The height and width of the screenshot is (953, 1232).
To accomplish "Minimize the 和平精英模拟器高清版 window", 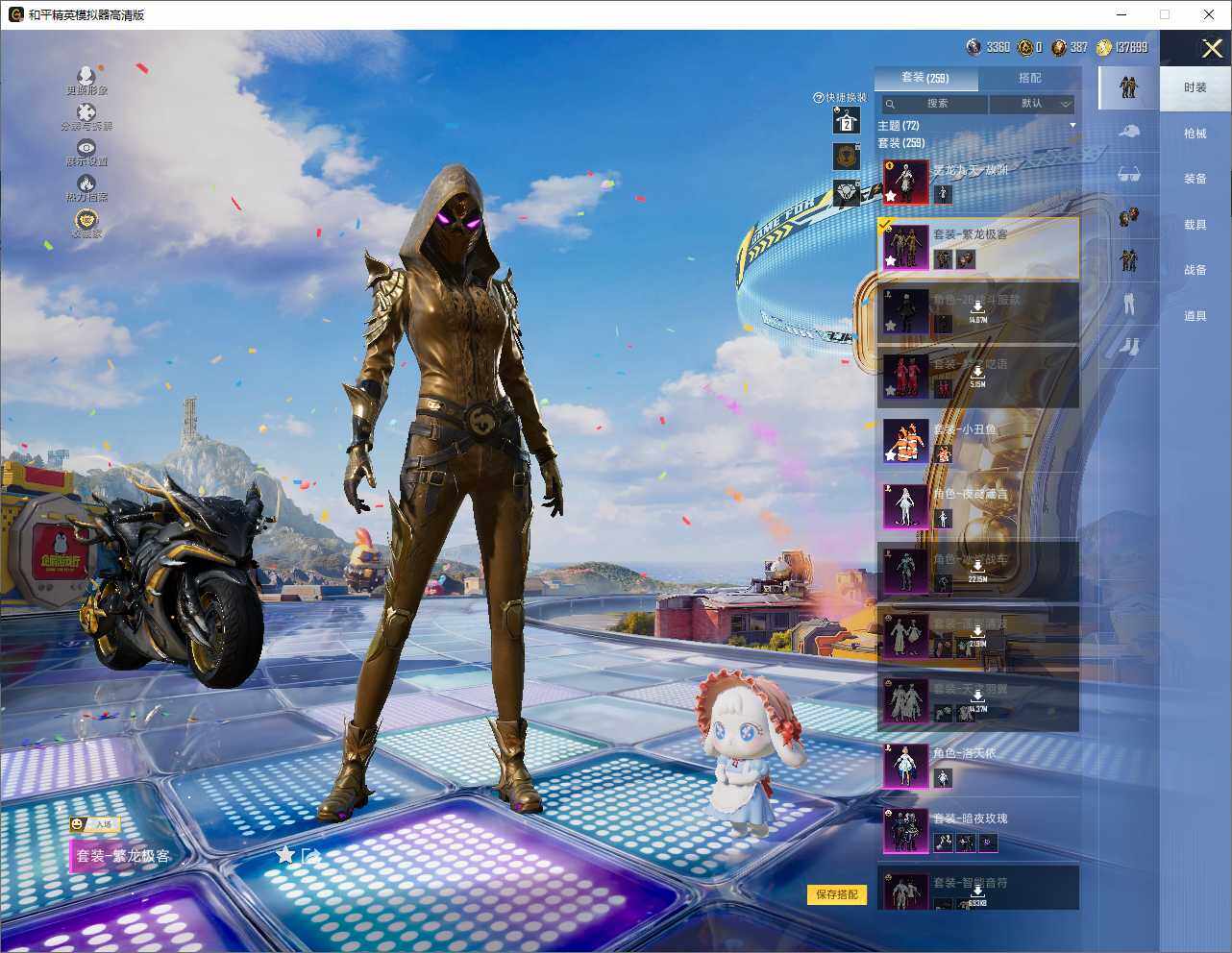I will tap(1121, 14).
